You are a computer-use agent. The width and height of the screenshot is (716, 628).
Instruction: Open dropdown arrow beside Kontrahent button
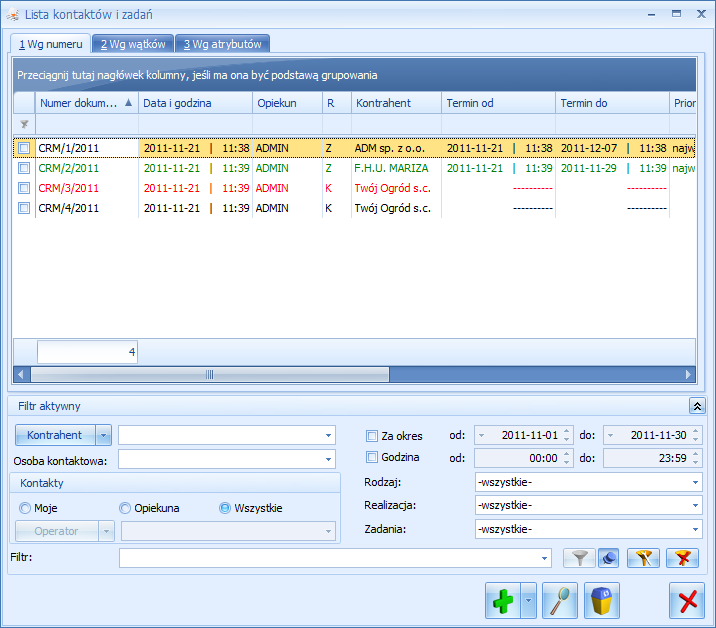point(104,435)
